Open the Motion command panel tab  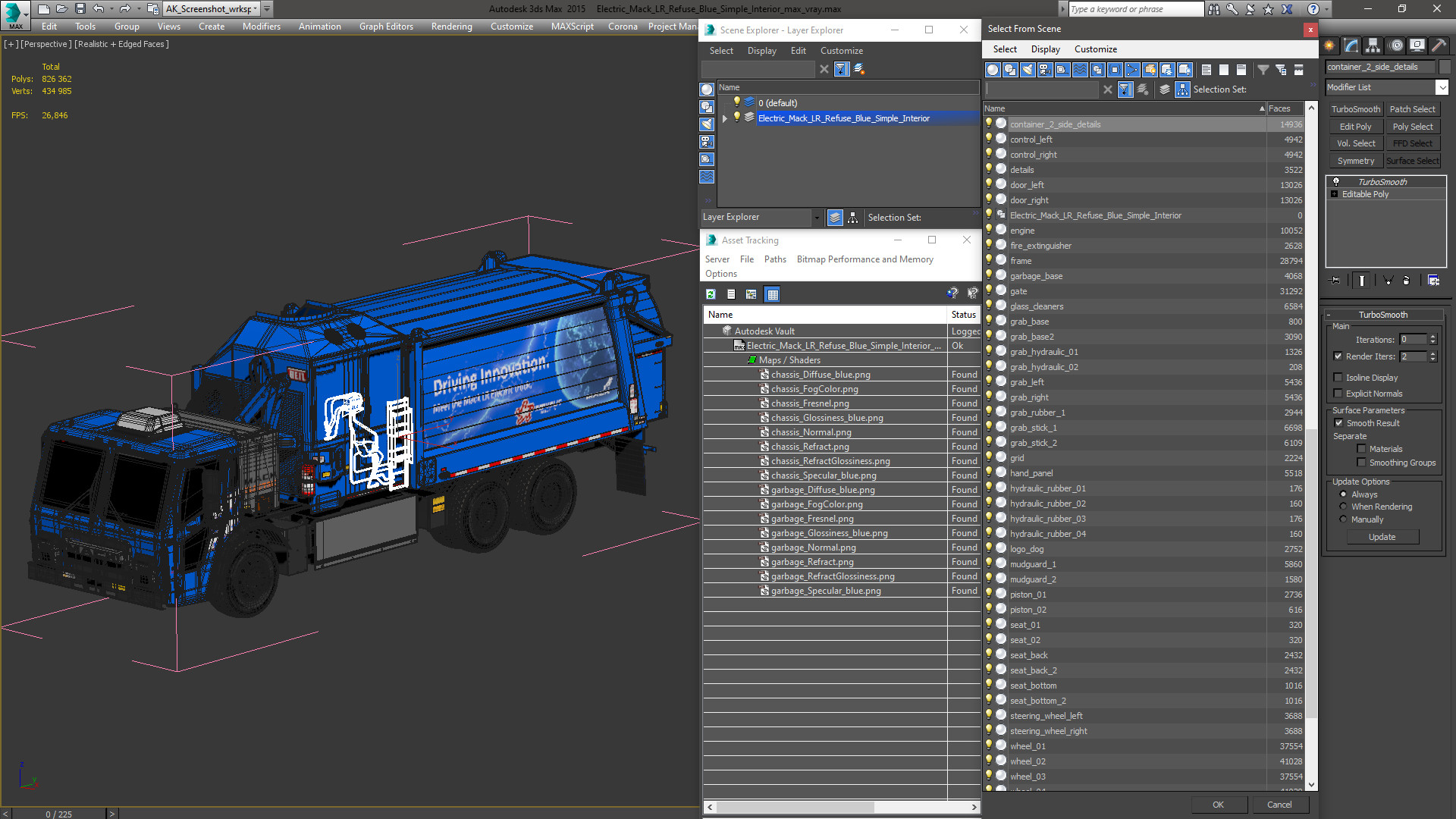point(1395,45)
